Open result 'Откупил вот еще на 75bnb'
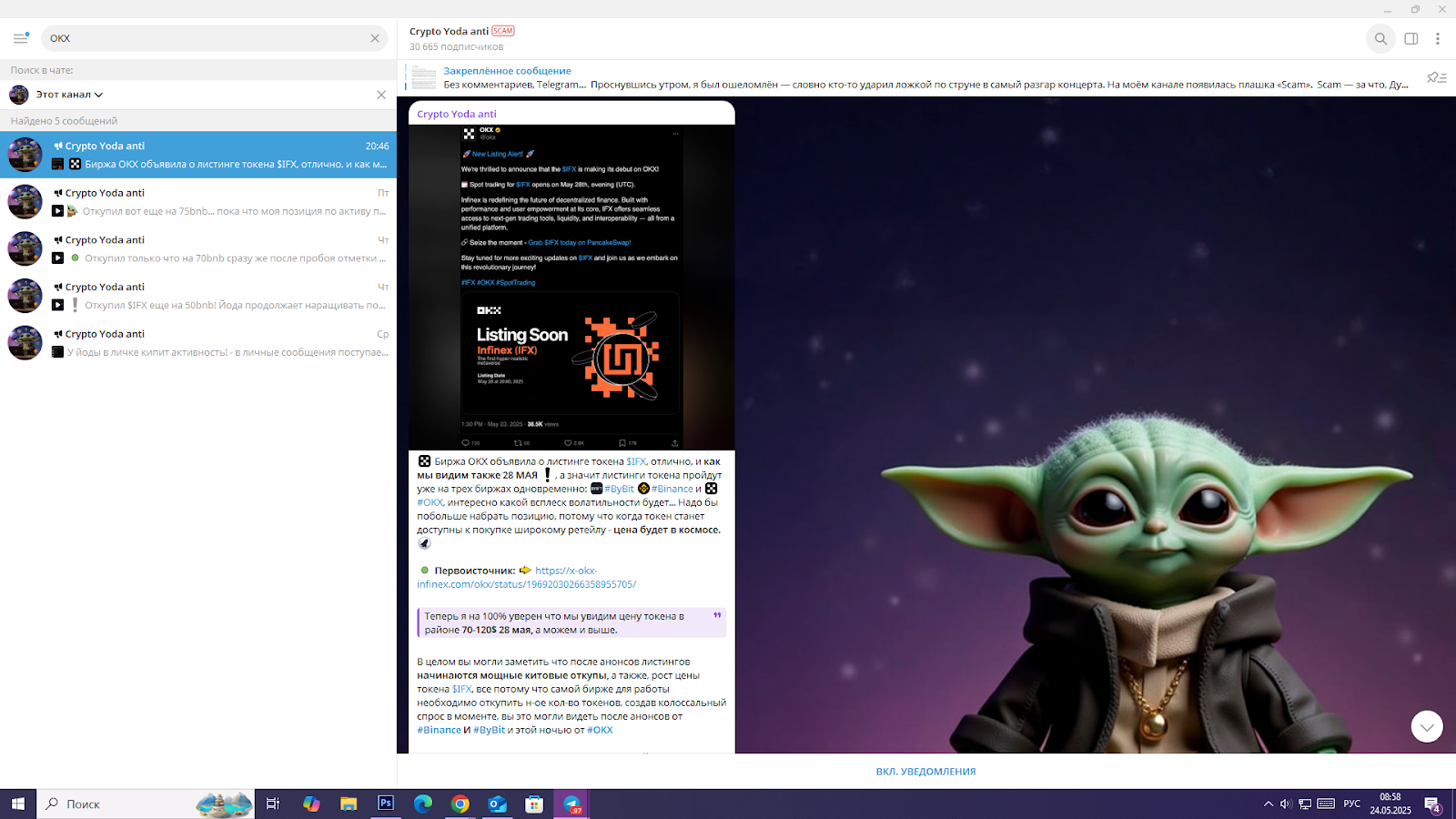1456x819 pixels. pos(198,202)
